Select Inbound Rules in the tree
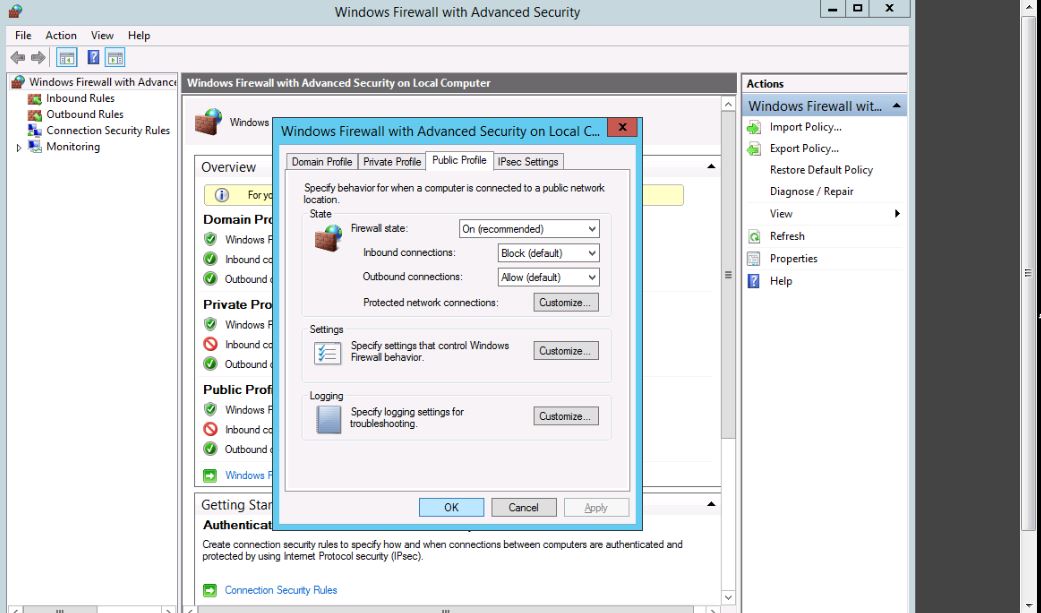Image resolution: width=1041 pixels, height=613 pixels. 80,98
